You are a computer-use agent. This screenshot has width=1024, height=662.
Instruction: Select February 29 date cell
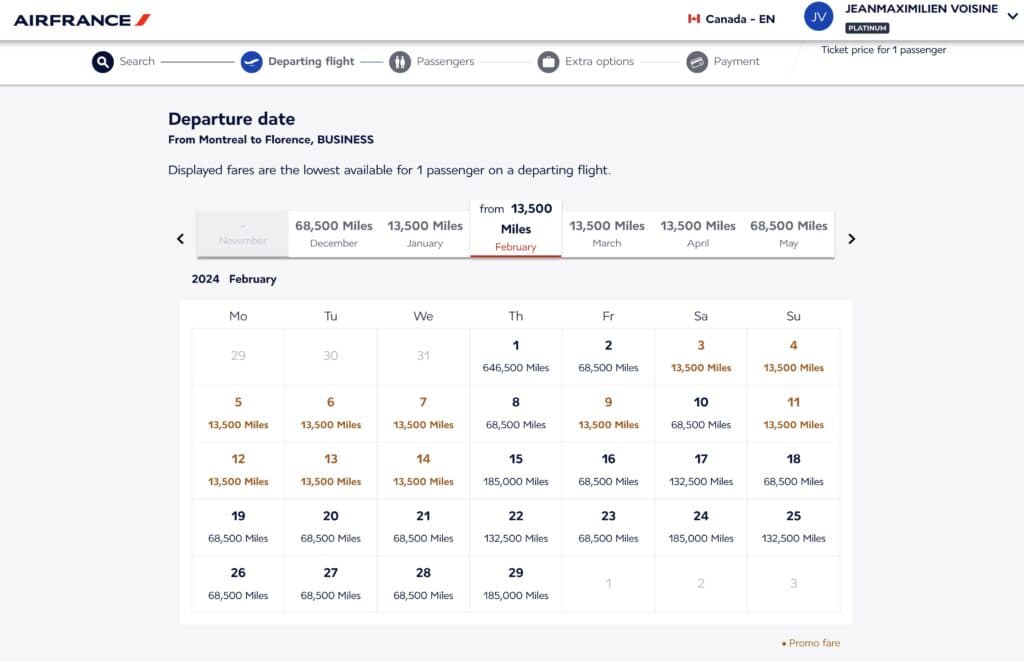click(516, 583)
